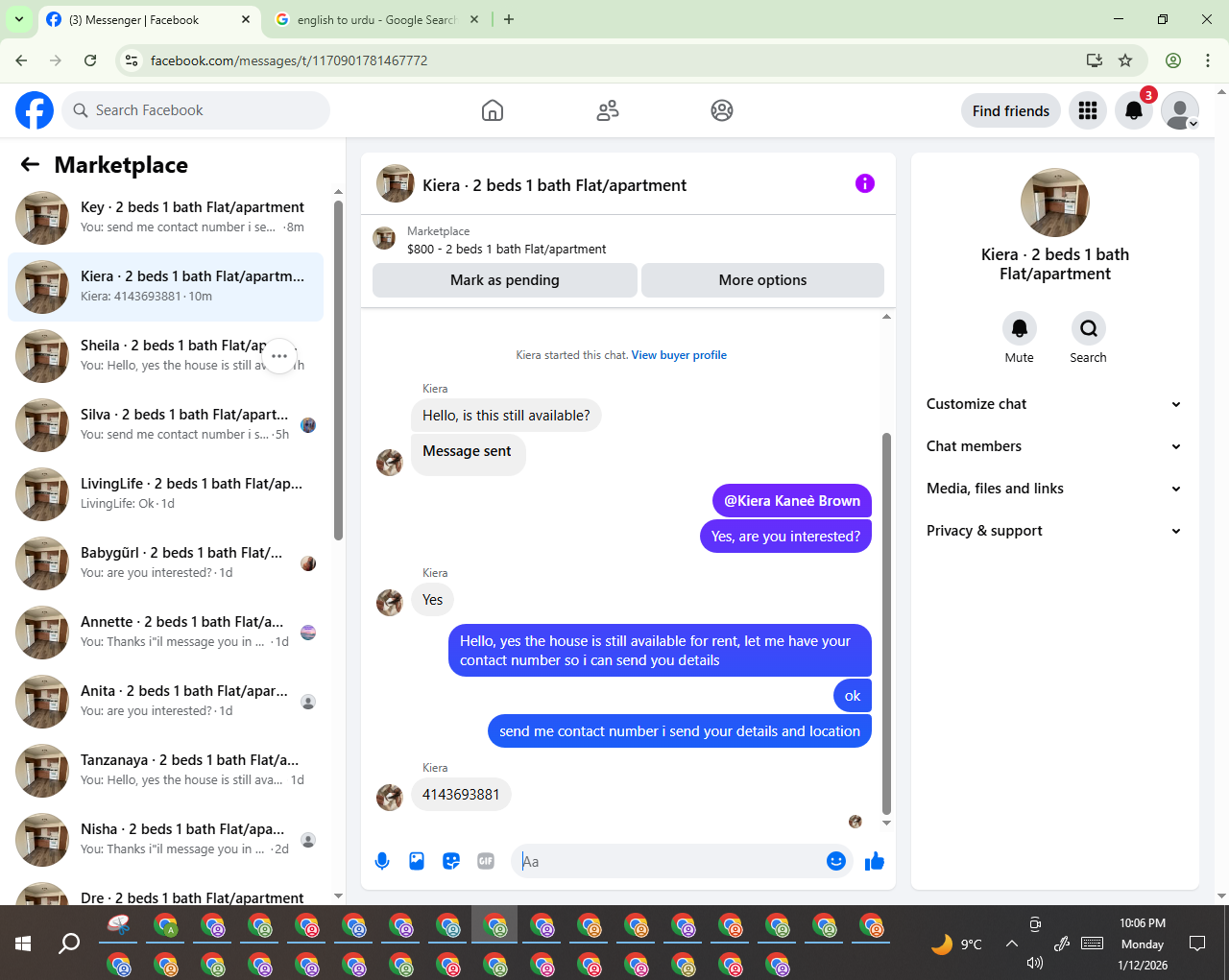The image size is (1229, 980).
Task: Open the Friends icon in top navigation
Action: pos(608,110)
